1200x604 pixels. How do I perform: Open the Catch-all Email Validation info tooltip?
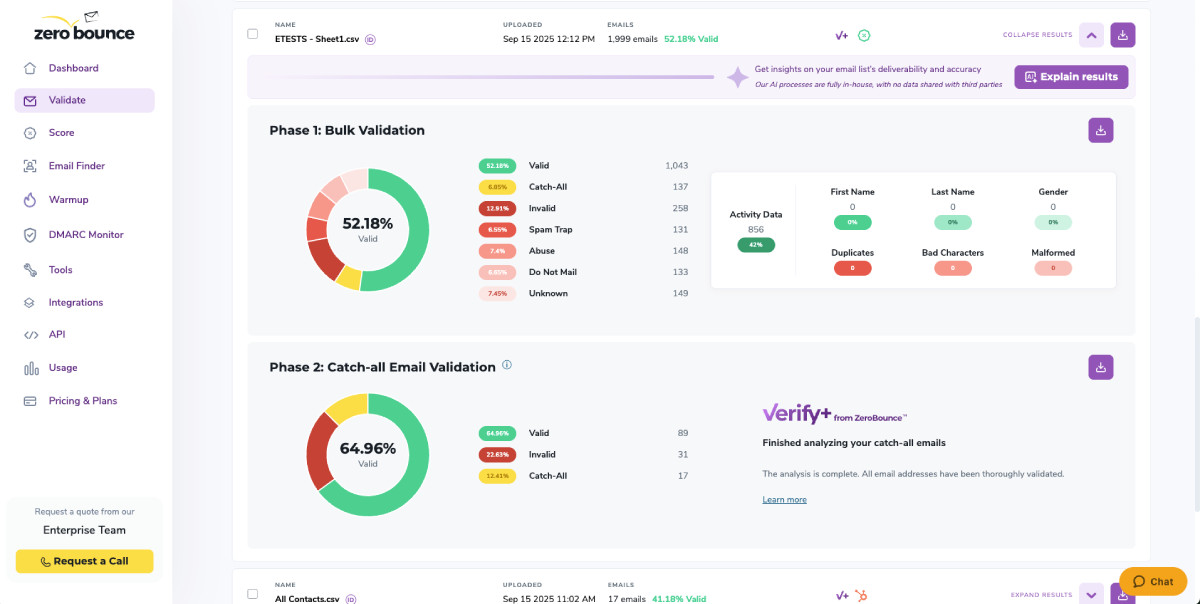507,366
